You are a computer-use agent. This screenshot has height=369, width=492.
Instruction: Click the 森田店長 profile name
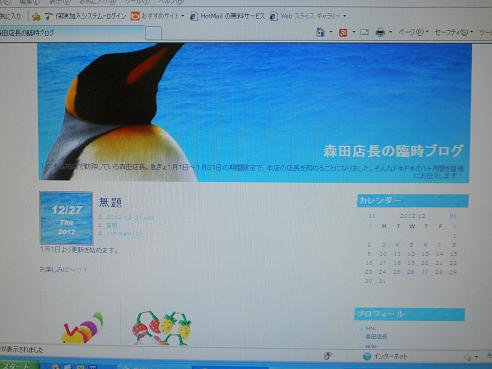pos(376,336)
